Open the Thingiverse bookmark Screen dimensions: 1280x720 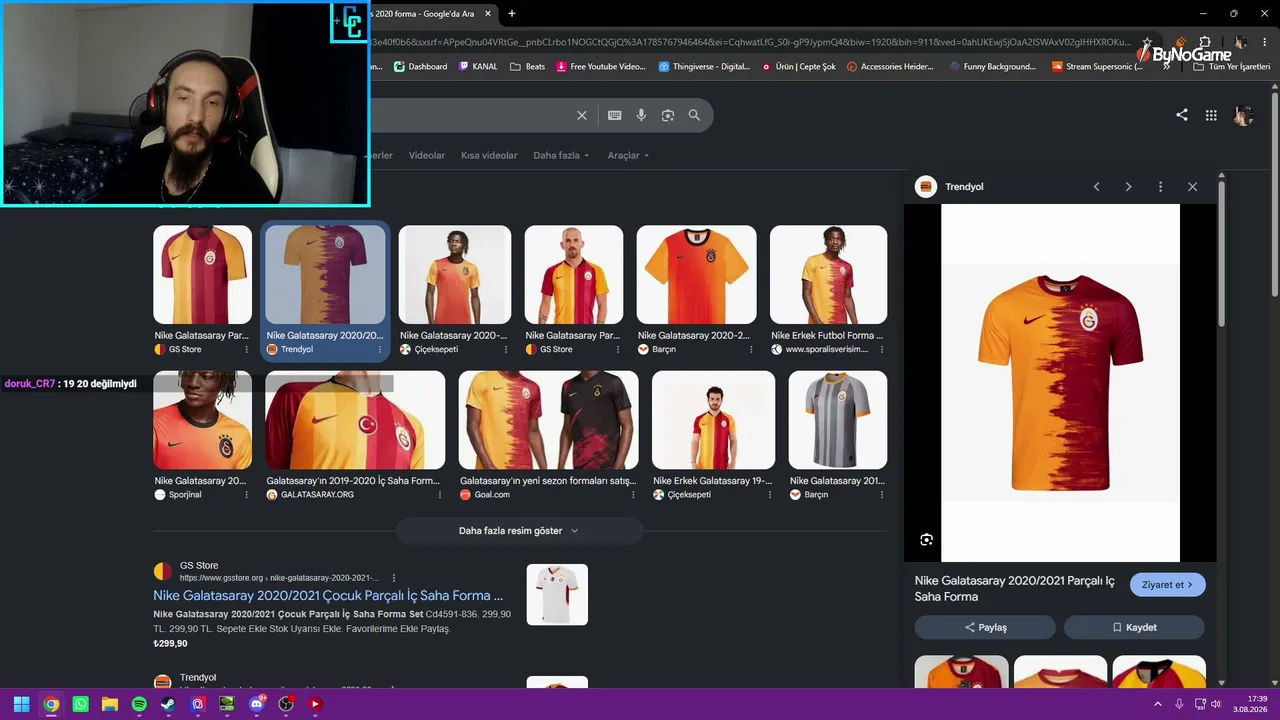coord(704,67)
